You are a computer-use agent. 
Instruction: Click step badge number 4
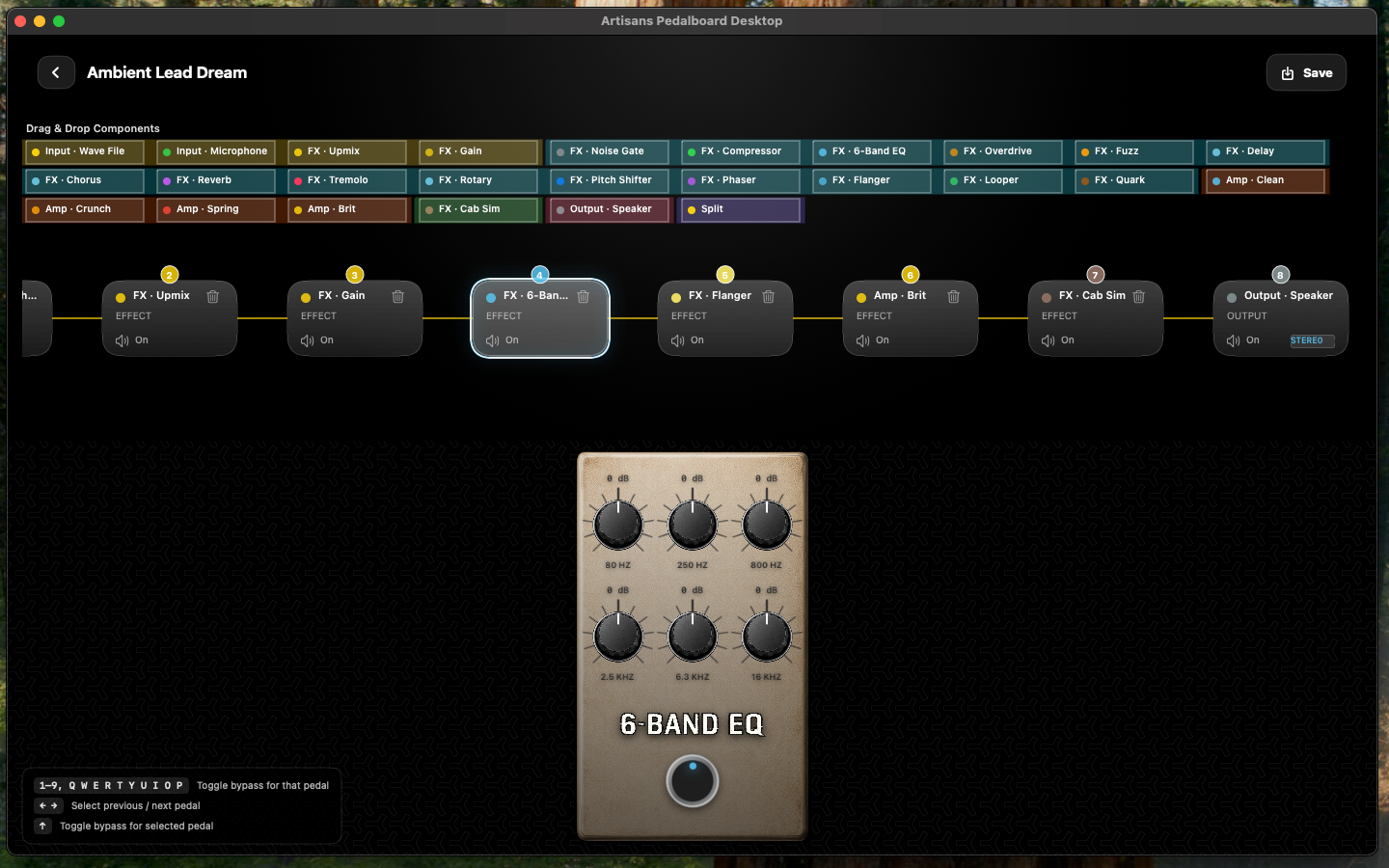pyautogui.click(x=540, y=275)
